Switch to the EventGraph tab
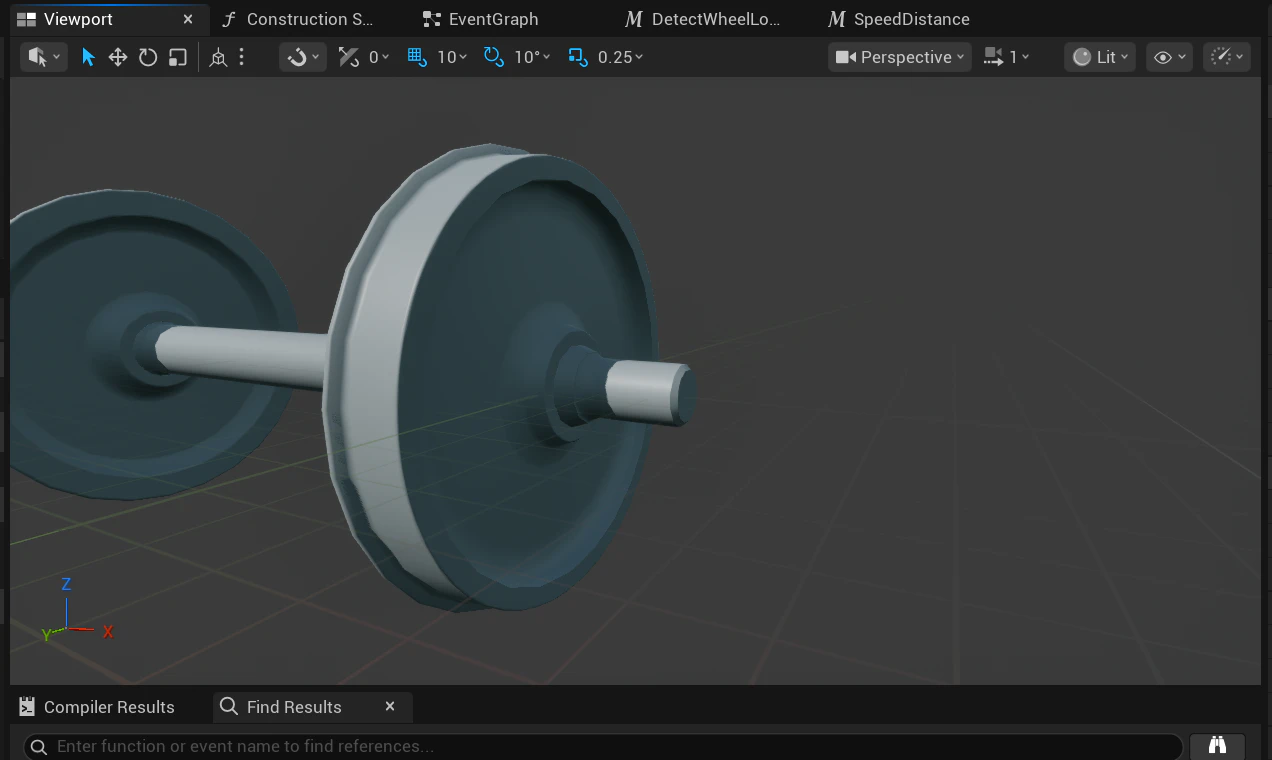This screenshot has height=760, width=1272. [493, 19]
